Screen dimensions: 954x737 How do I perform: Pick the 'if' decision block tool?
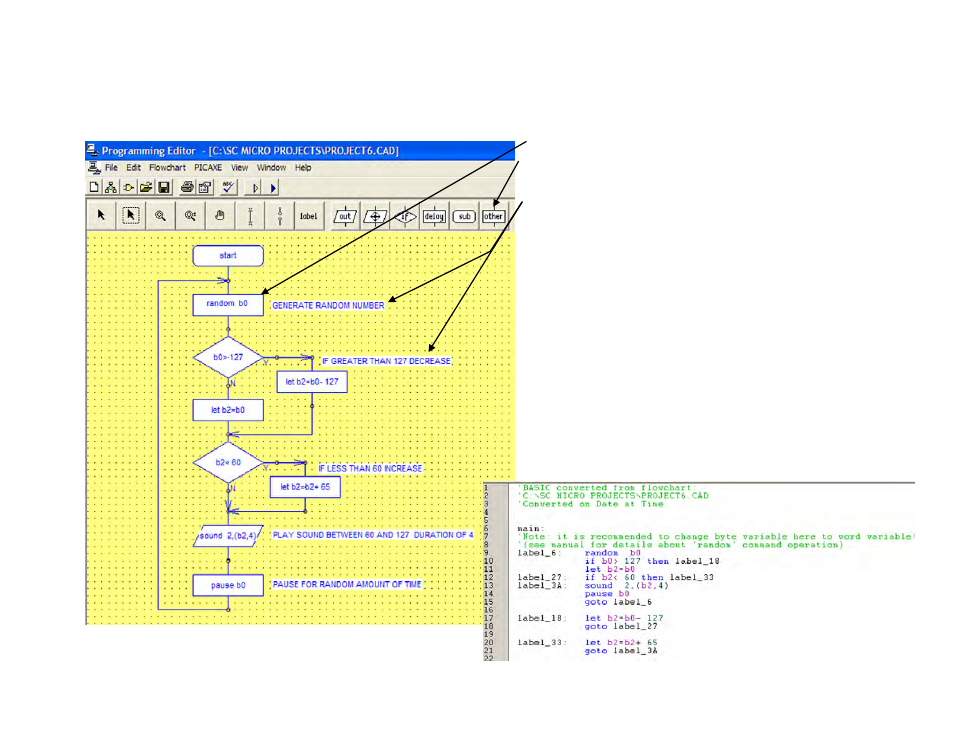pyautogui.click(x=405, y=216)
